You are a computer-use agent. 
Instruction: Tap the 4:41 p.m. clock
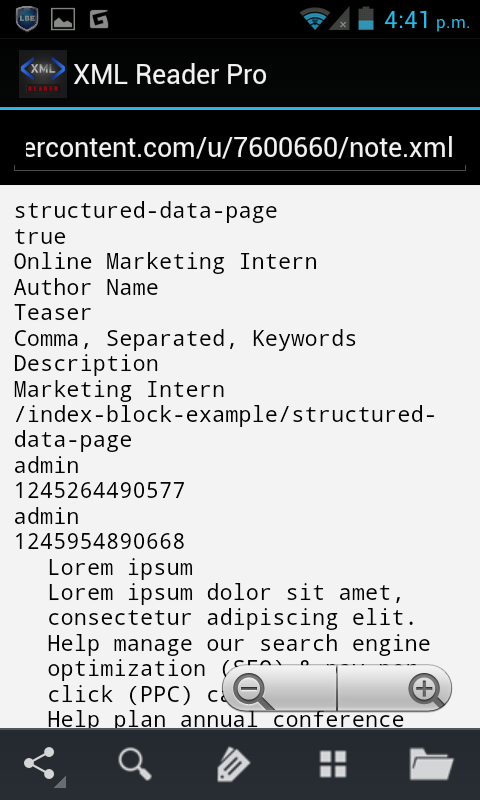(x=426, y=20)
